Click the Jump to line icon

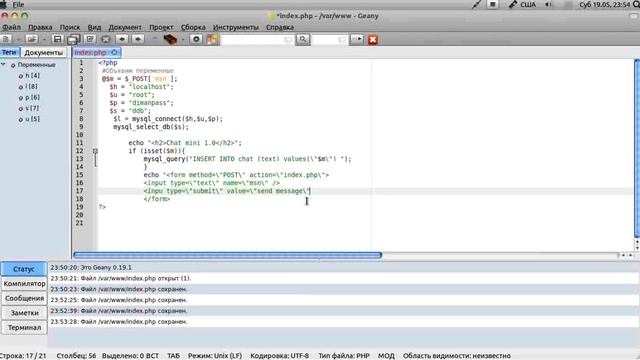(357, 39)
